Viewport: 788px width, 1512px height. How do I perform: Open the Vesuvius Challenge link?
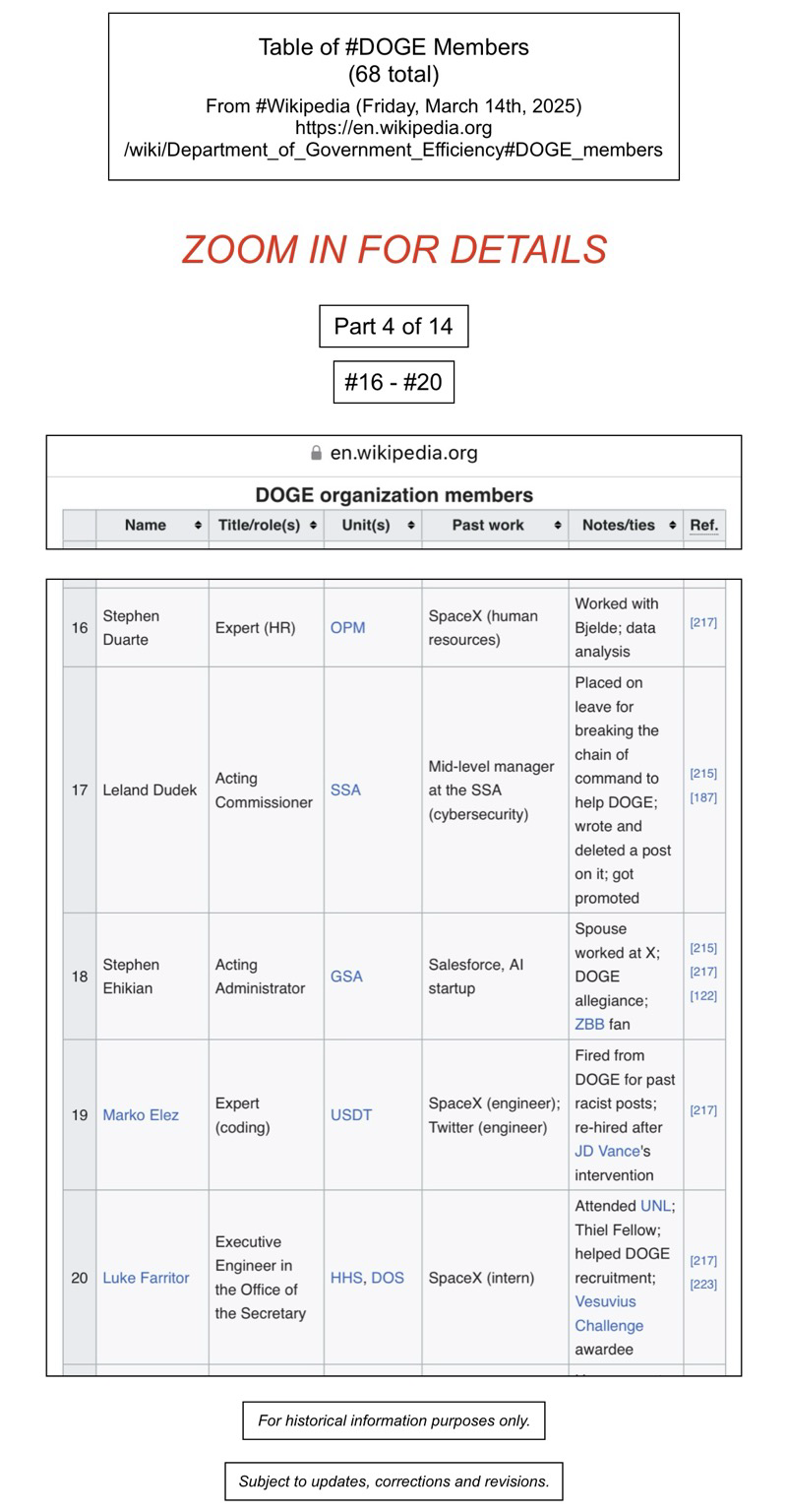coord(609,1313)
